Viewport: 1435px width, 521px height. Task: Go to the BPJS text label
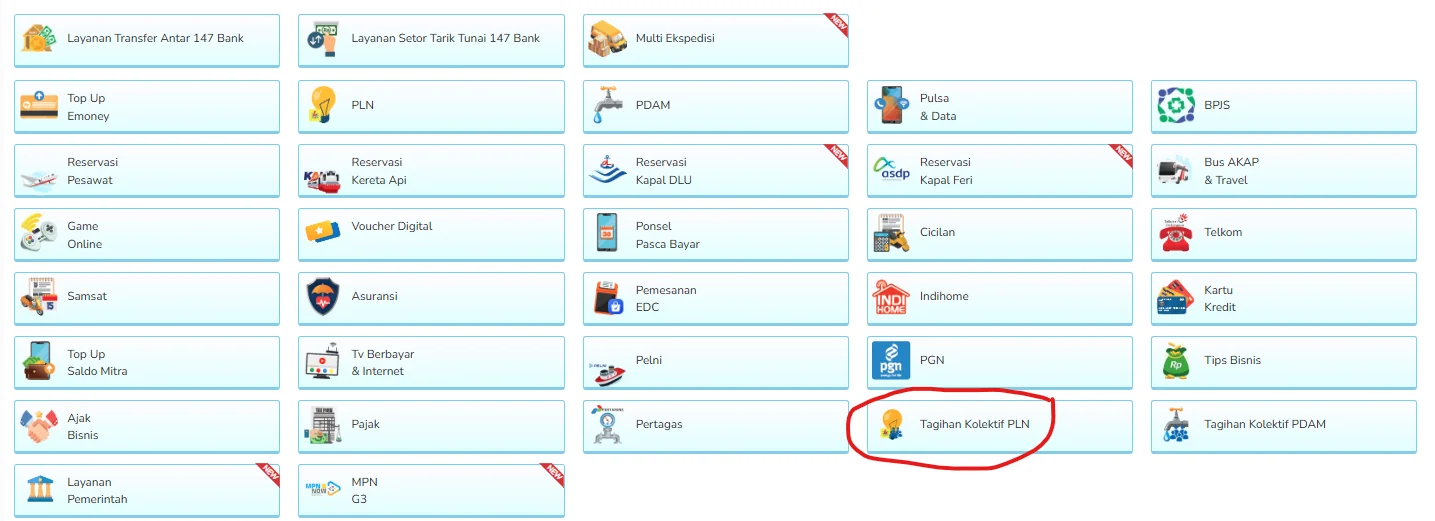[1217, 105]
